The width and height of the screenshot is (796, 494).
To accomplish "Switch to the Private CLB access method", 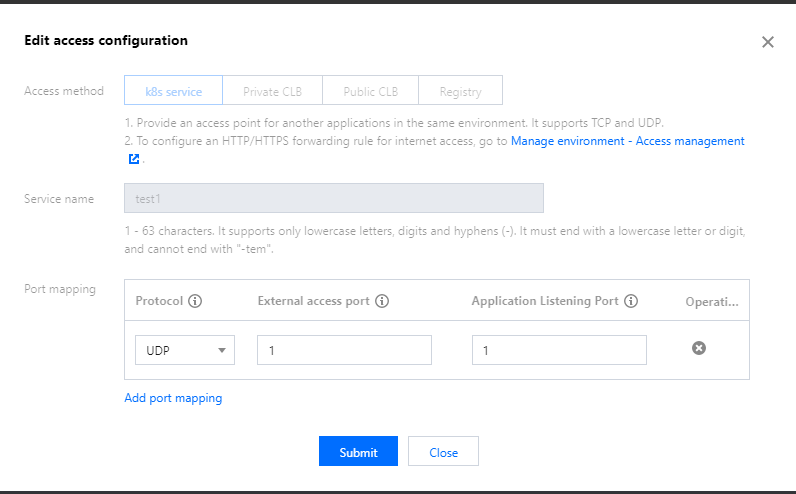I will coord(271,91).
